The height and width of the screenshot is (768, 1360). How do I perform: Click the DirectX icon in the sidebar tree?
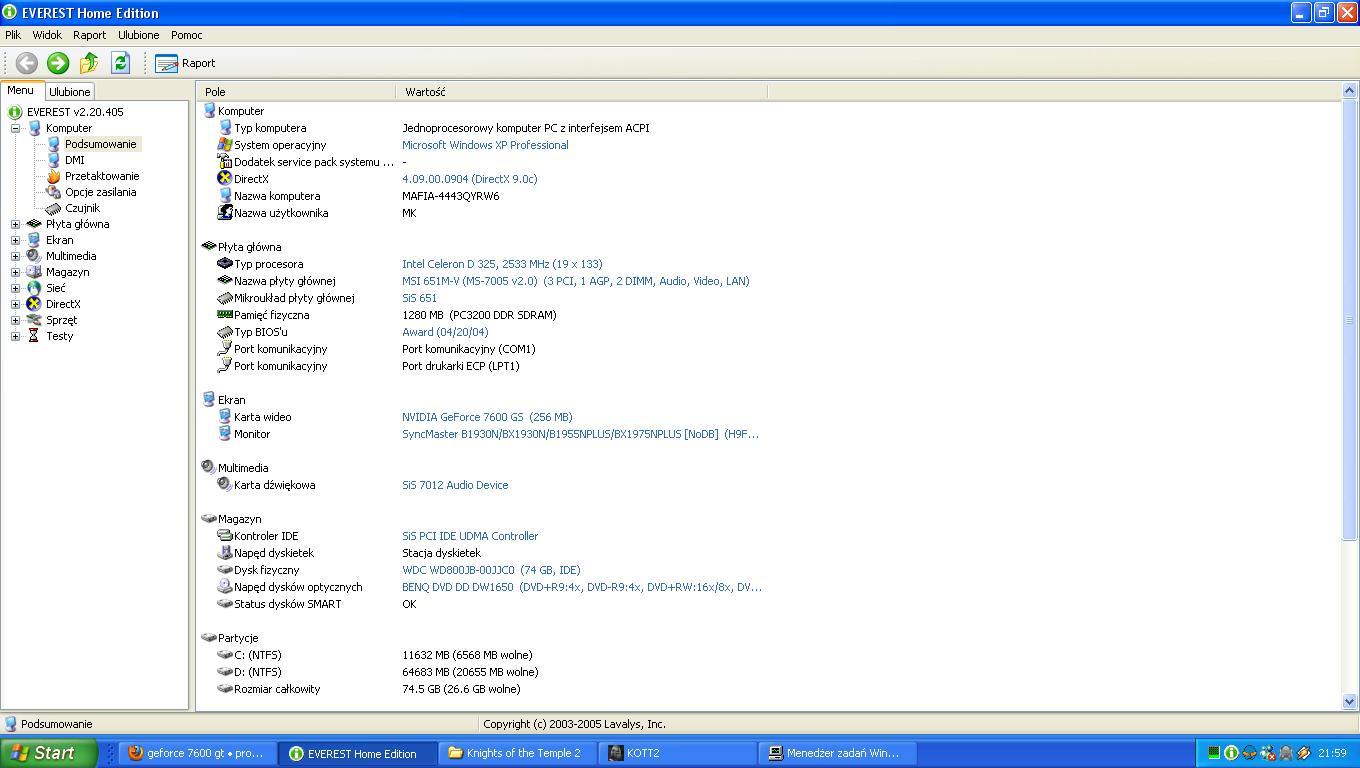point(34,304)
